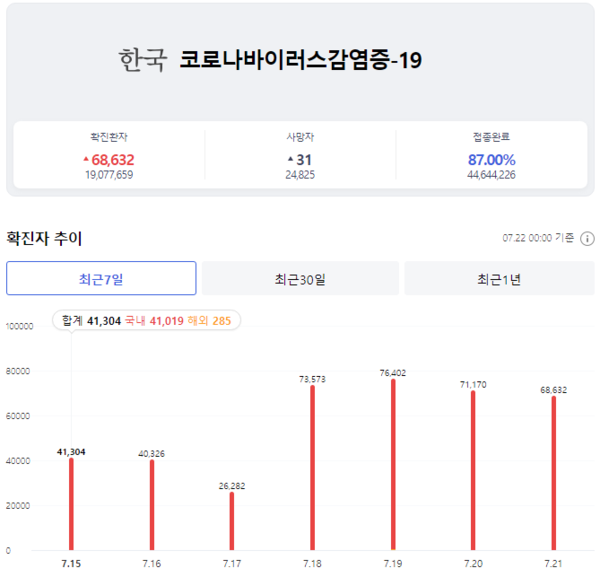Click the 100000 y-axis label

(20, 326)
